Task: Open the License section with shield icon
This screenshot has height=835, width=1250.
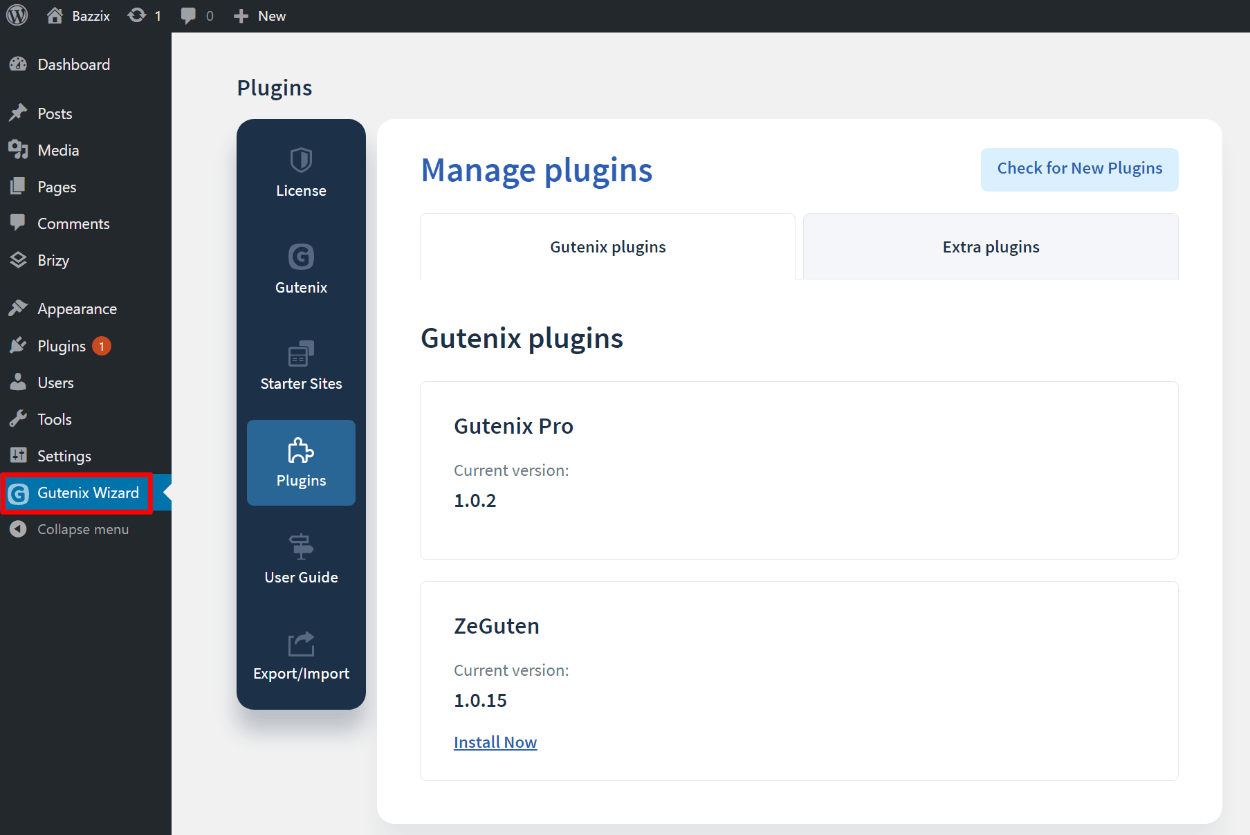Action: coord(301,173)
